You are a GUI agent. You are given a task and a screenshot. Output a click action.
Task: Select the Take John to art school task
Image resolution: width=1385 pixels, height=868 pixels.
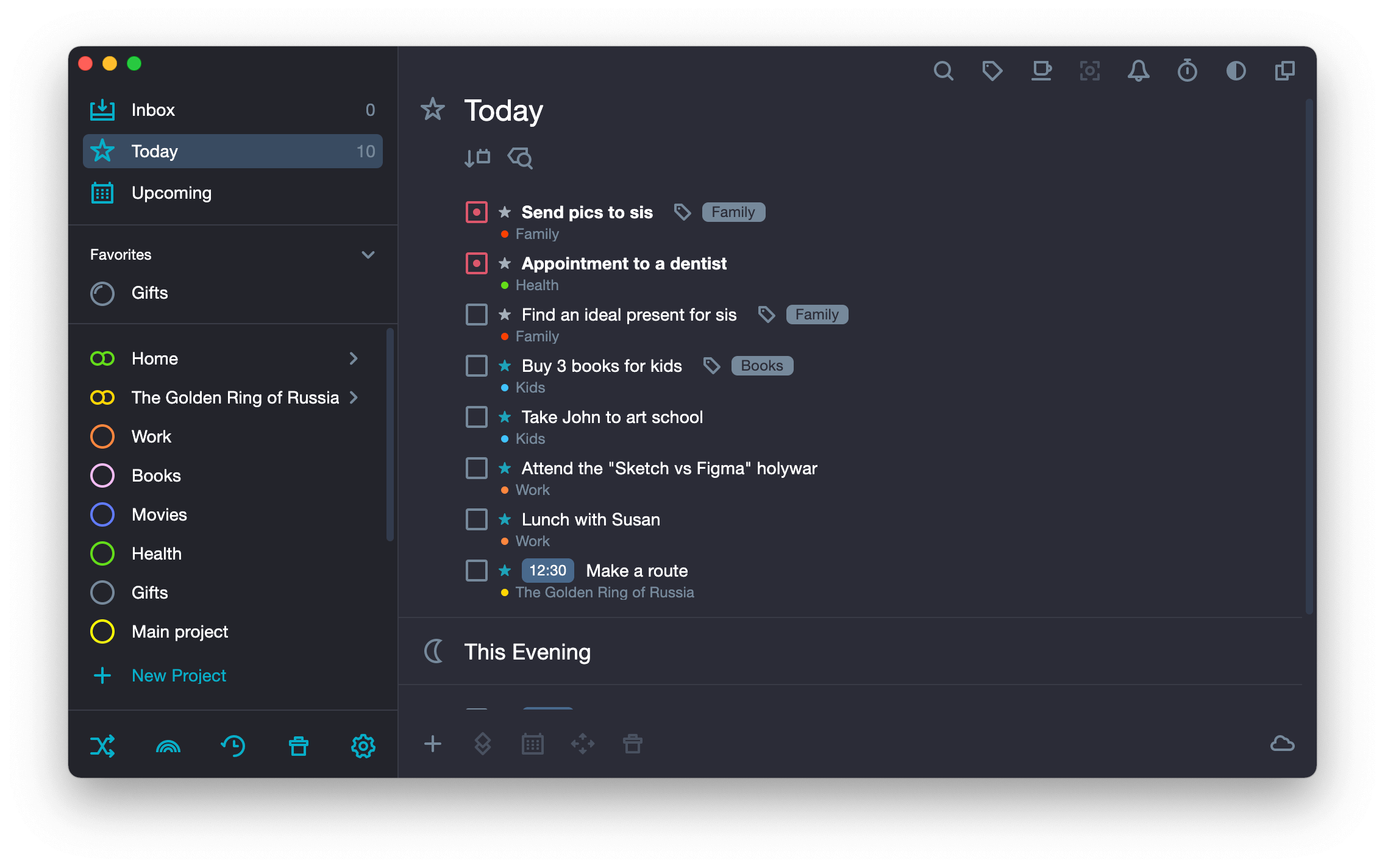coord(612,417)
